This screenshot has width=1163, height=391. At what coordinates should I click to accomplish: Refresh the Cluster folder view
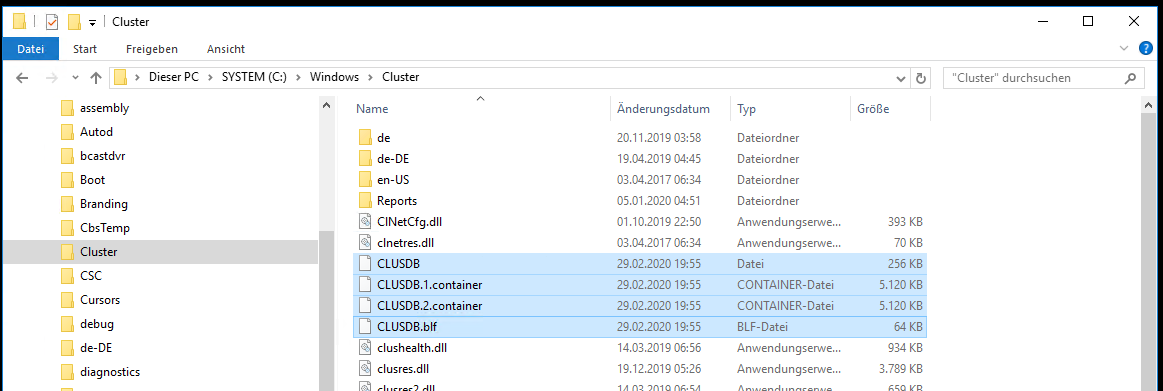pyautogui.click(x=920, y=78)
